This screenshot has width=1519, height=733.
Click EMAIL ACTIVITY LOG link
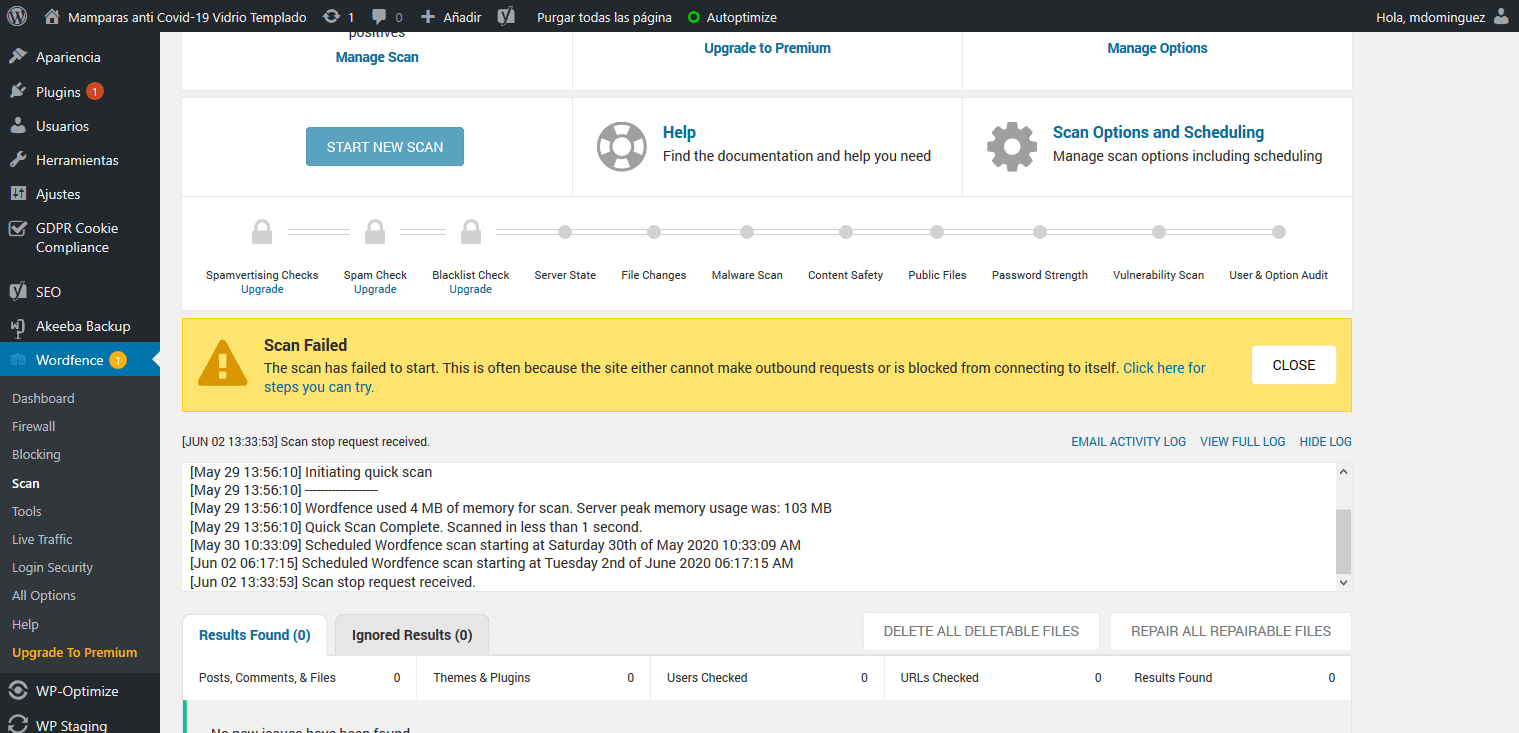point(1128,441)
